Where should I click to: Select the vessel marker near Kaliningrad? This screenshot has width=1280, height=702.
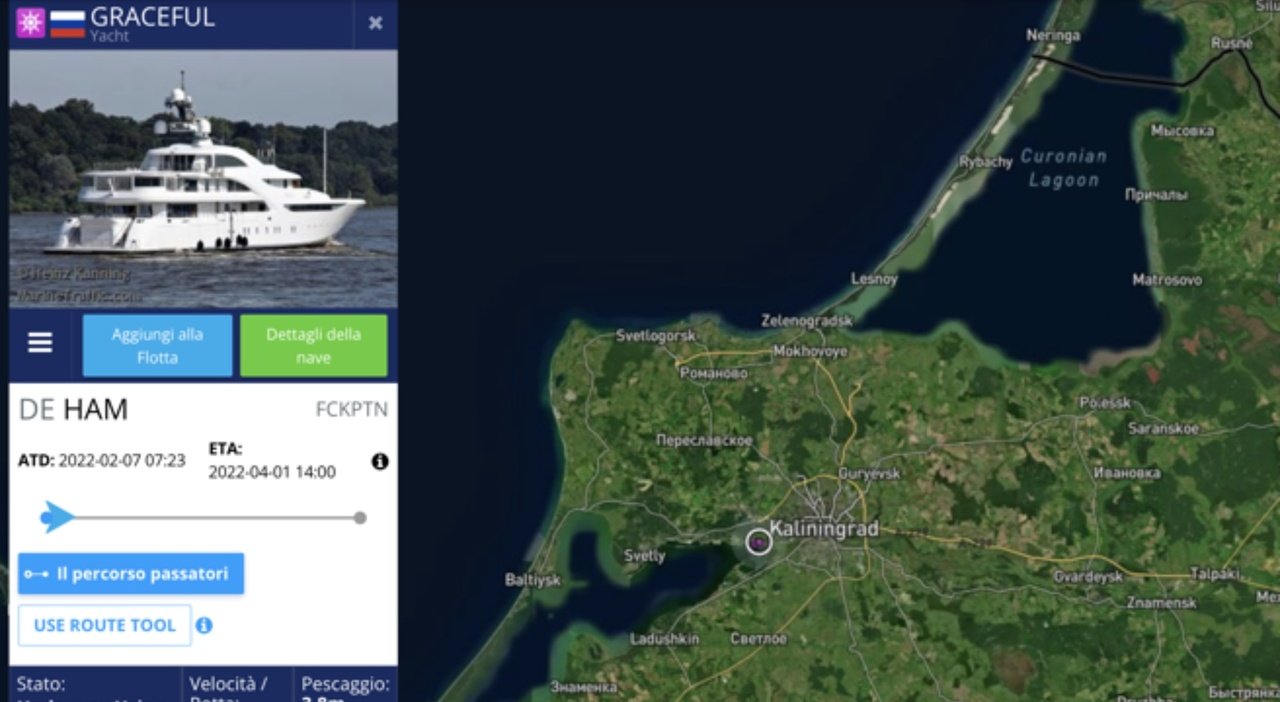(759, 542)
